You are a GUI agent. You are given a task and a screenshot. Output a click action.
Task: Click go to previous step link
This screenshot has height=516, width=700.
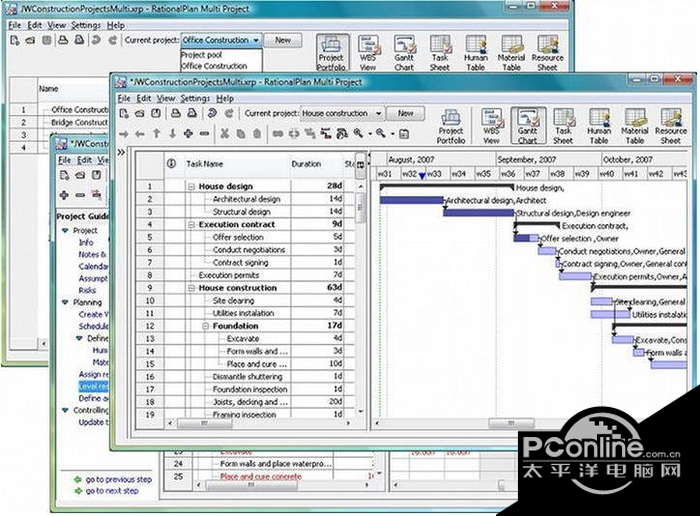click(119, 479)
